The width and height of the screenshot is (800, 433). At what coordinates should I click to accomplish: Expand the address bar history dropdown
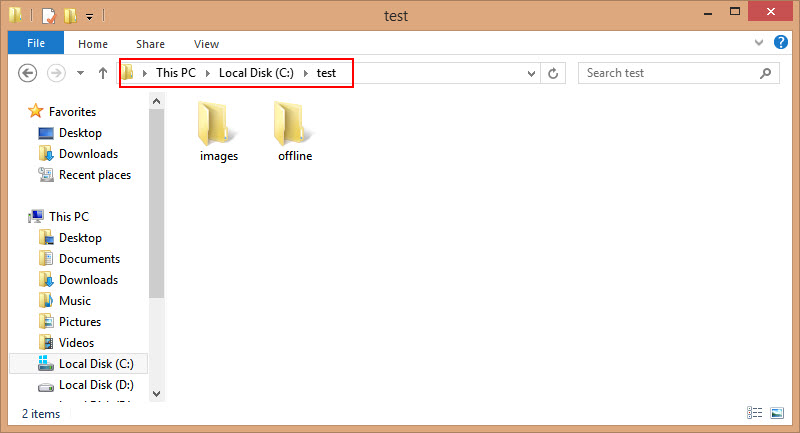coord(531,73)
